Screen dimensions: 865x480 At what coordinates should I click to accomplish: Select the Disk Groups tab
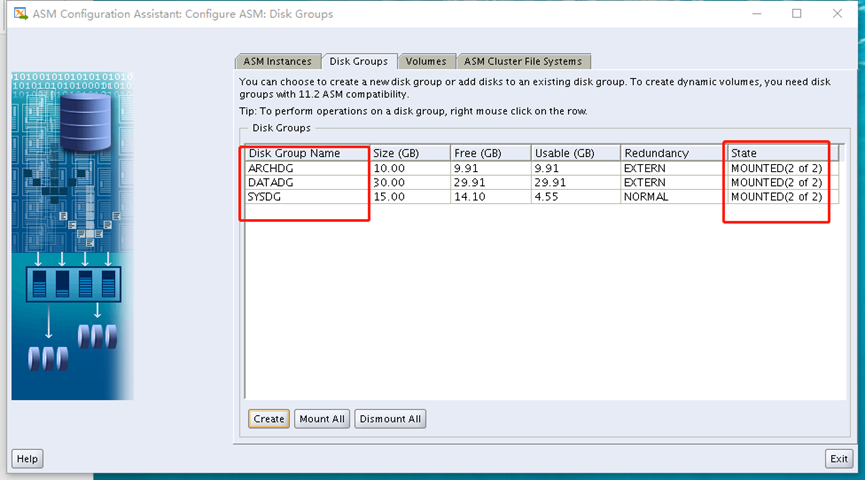359,61
